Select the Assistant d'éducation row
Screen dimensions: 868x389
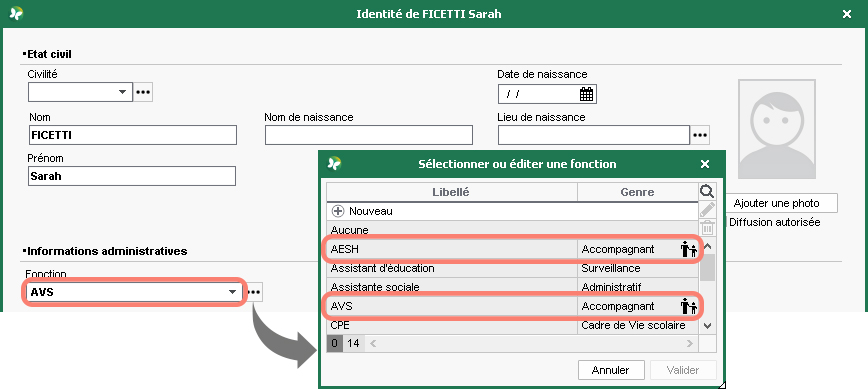coord(512,268)
